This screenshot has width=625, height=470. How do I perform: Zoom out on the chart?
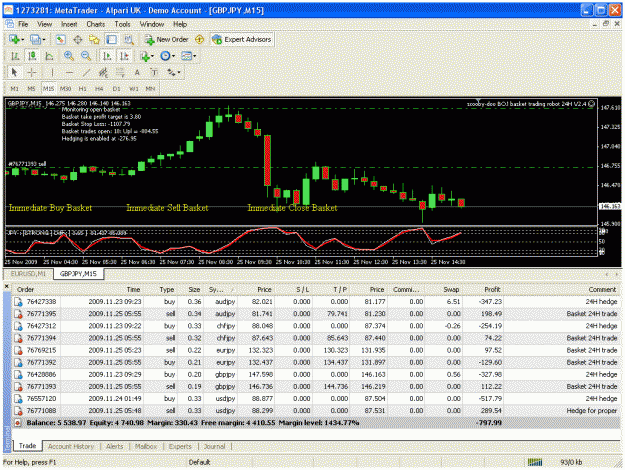pos(86,56)
